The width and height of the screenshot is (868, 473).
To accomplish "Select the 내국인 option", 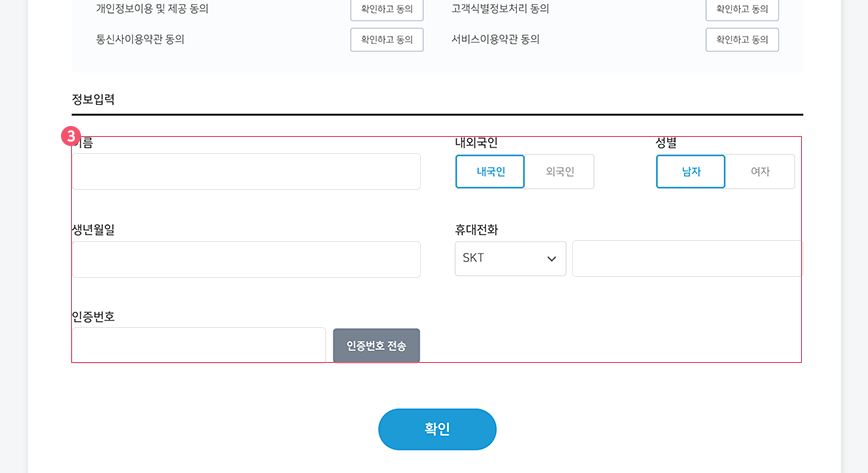I will tap(490, 172).
